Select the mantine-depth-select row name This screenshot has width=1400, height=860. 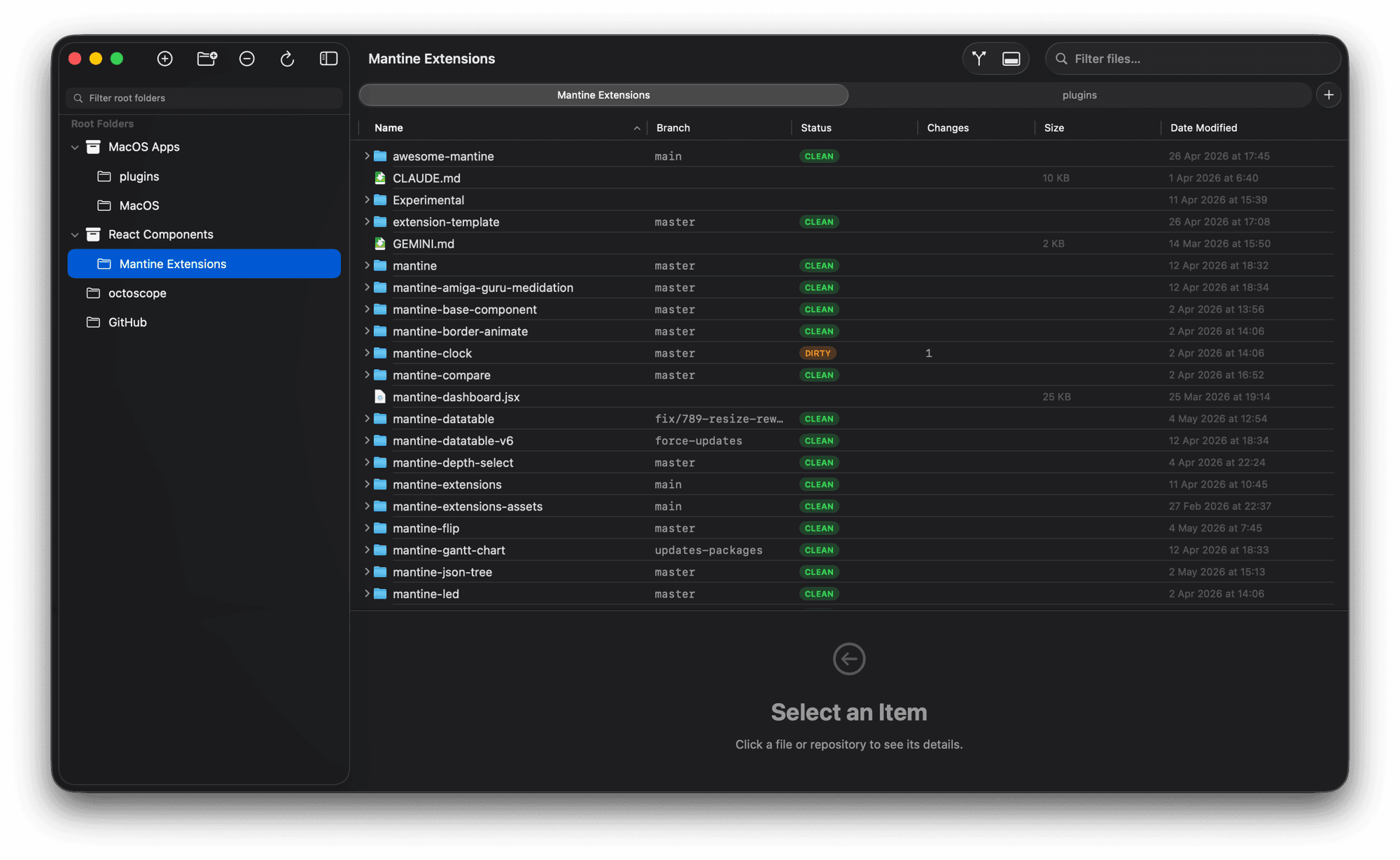click(453, 463)
